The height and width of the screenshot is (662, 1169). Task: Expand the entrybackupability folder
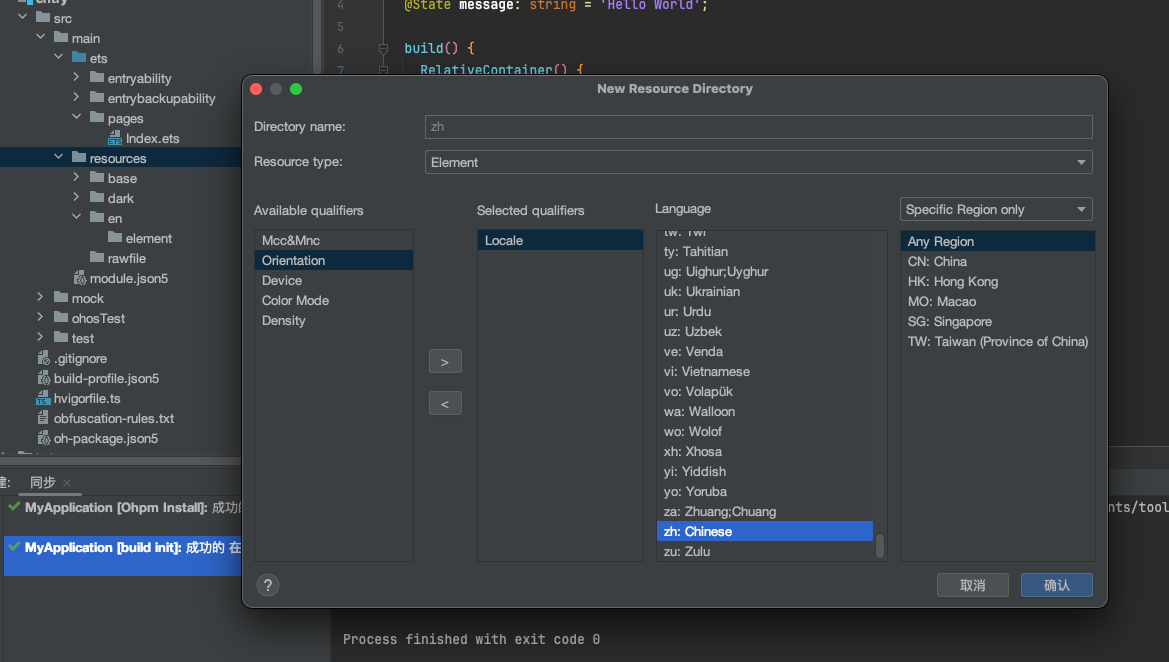pyautogui.click(x=76, y=97)
